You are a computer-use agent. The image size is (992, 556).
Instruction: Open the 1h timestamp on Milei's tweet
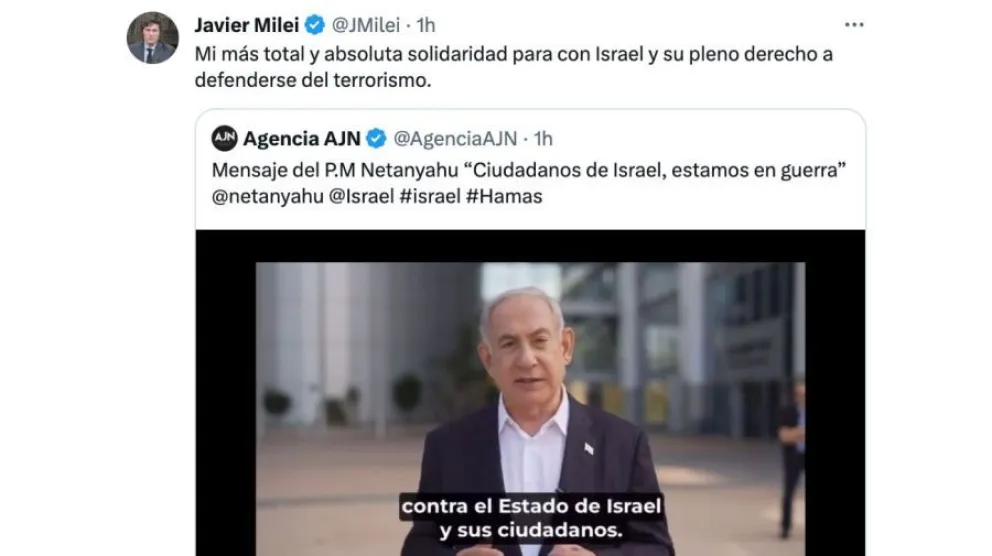[426, 25]
